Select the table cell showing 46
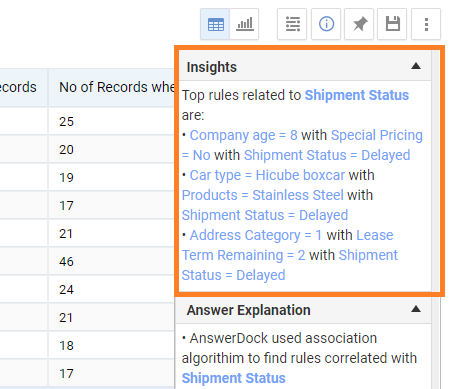The height and width of the screenshot is (389, 454). click(x=112, y=261)
